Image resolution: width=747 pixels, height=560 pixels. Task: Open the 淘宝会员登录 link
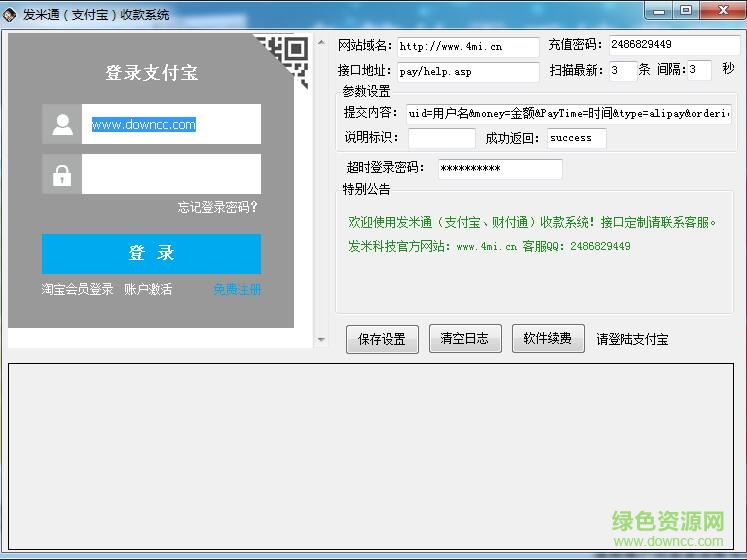tap(78, 289)
